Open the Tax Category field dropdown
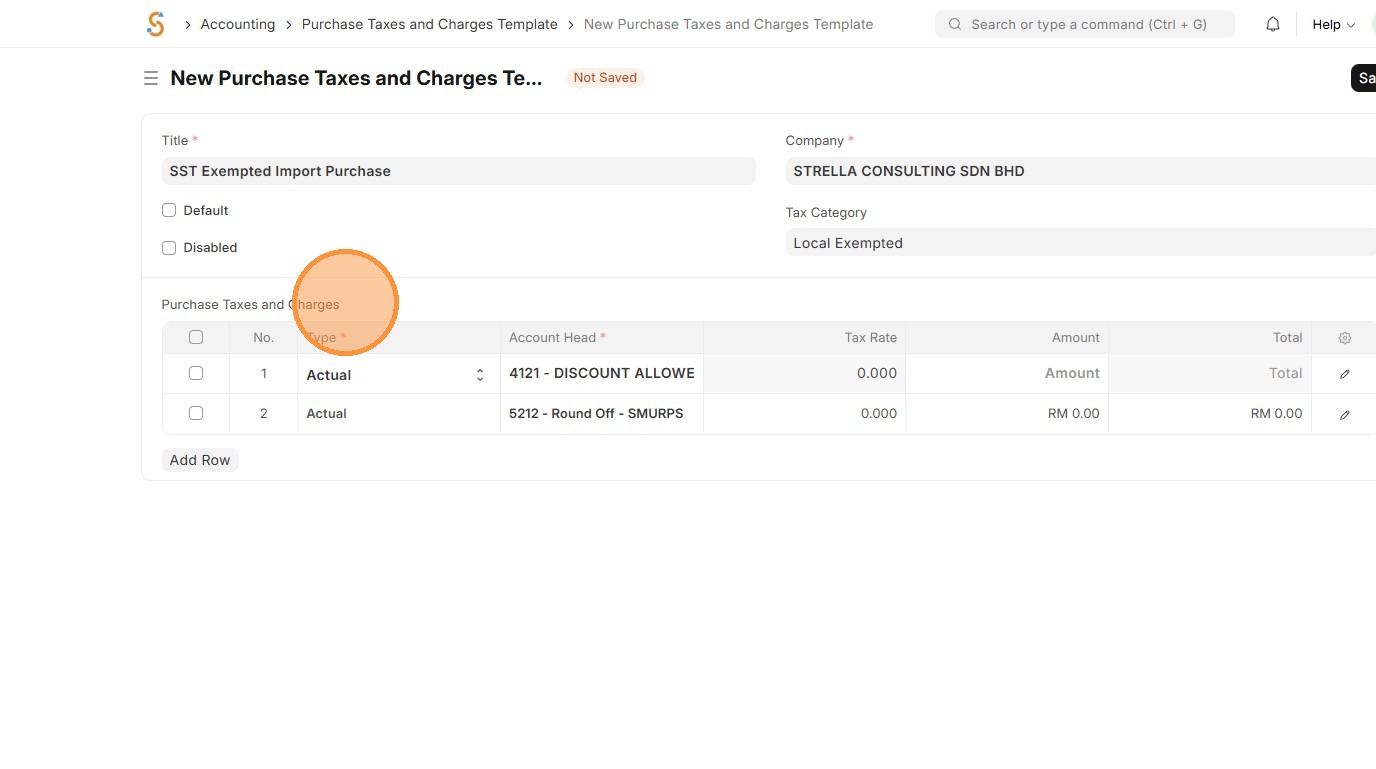1376x769 pixels. pyautogui.click(x=1080, y=243)
